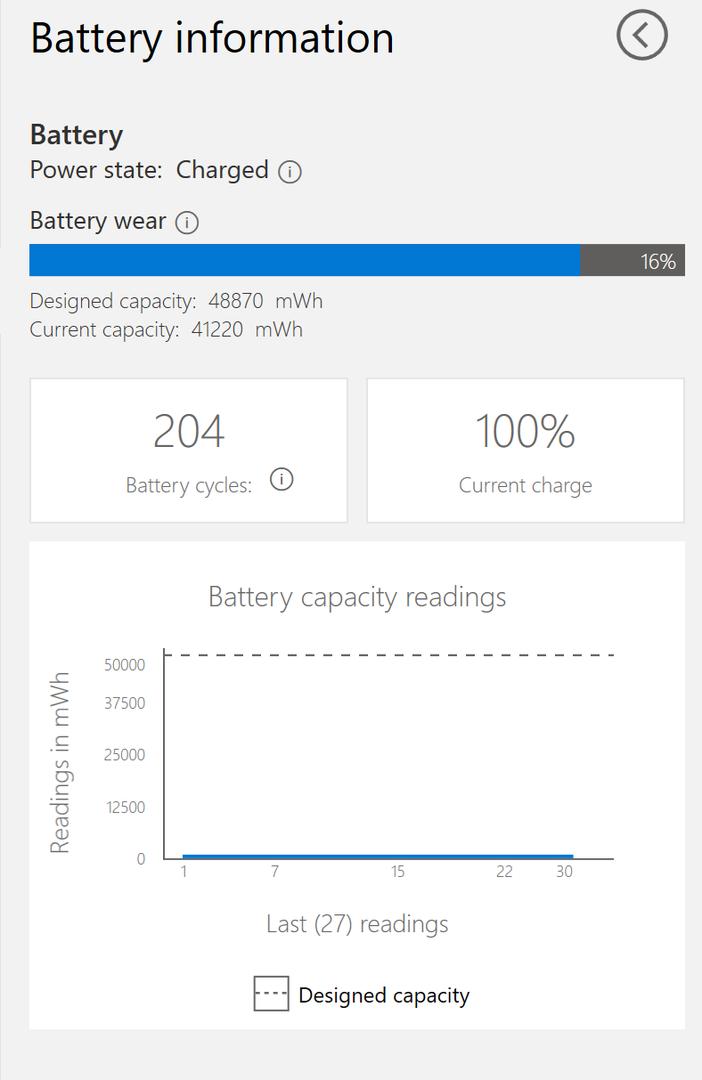
Task: Click the blue Battery wear bar
Action: pyautogui.click(x=304, y=260)
